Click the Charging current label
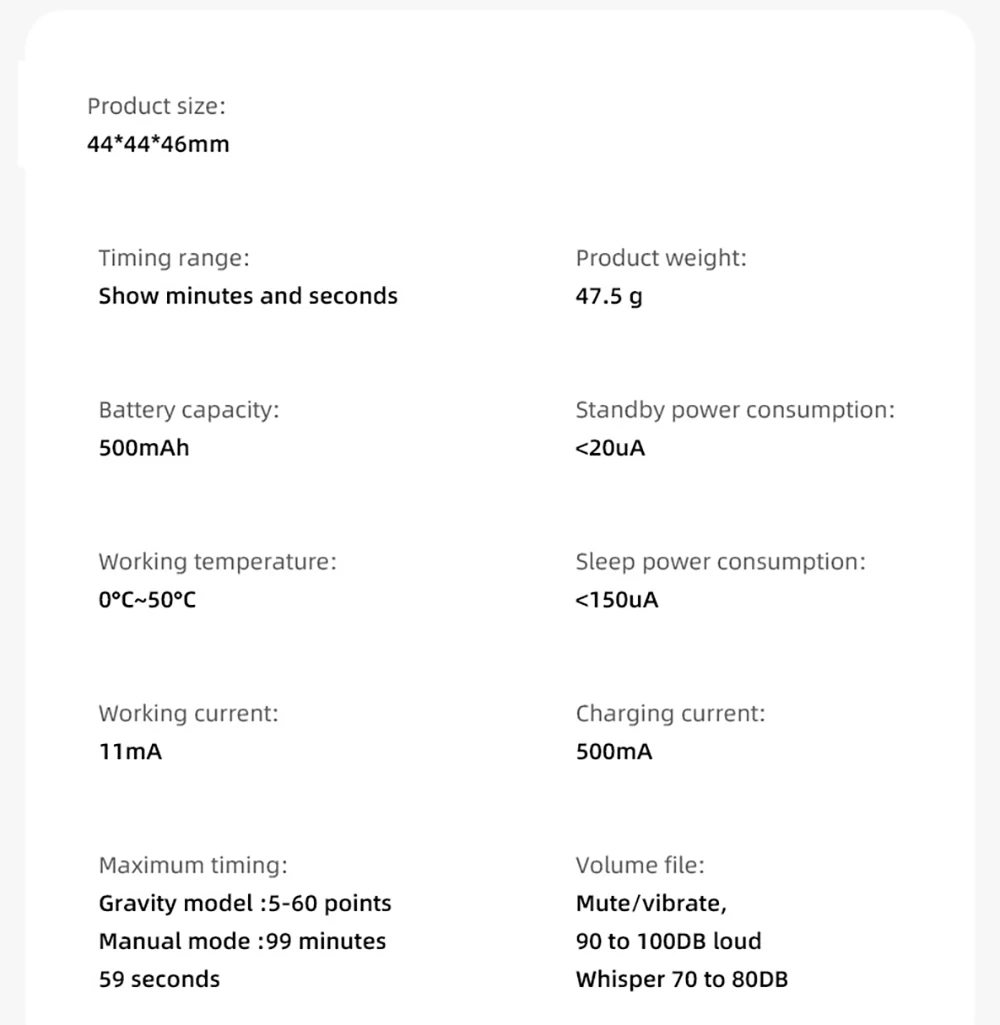Viewport: 1000px width, 1025px height. [670, 714]
